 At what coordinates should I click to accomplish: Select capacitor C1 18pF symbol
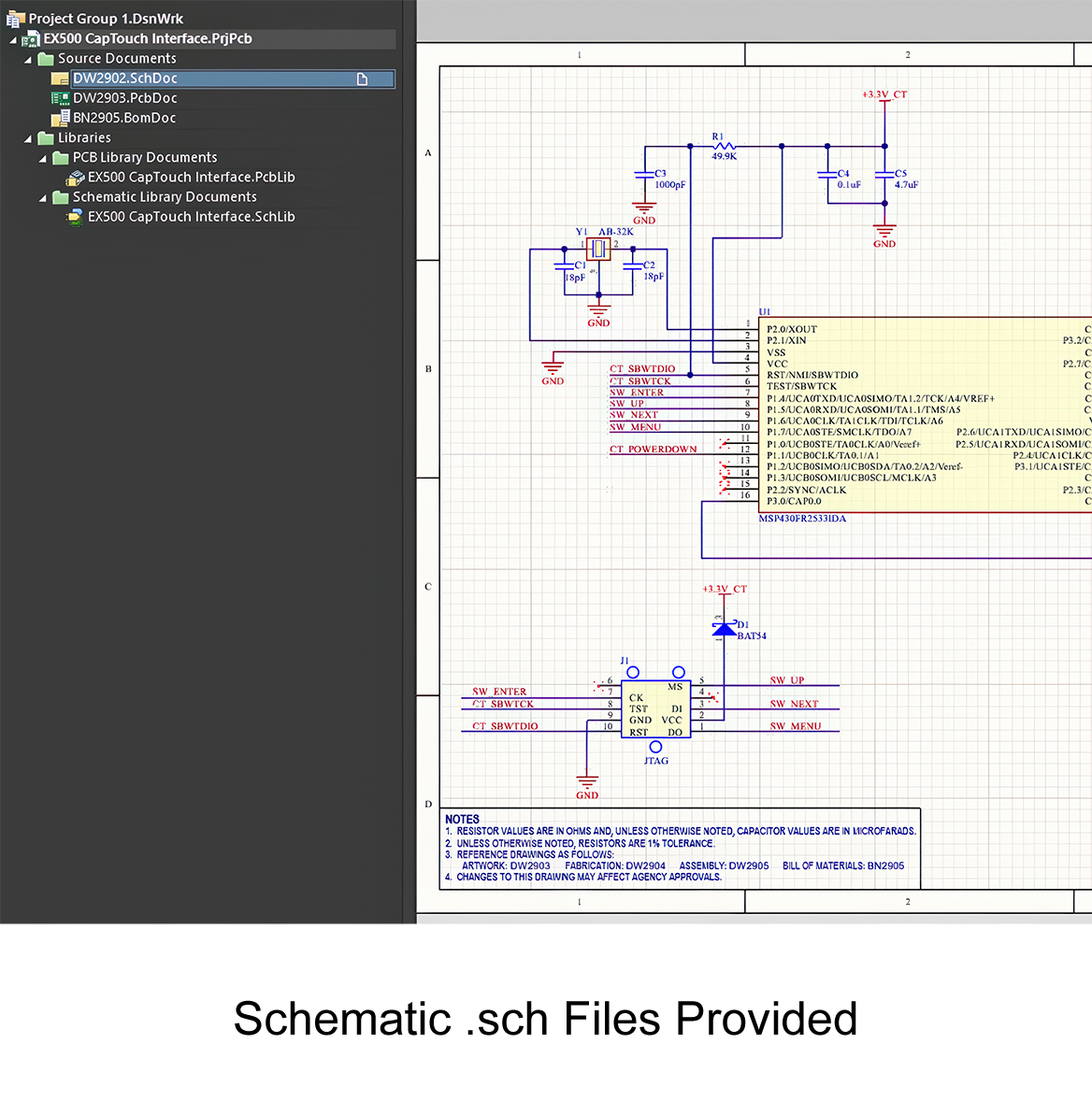tap(564, 267)
